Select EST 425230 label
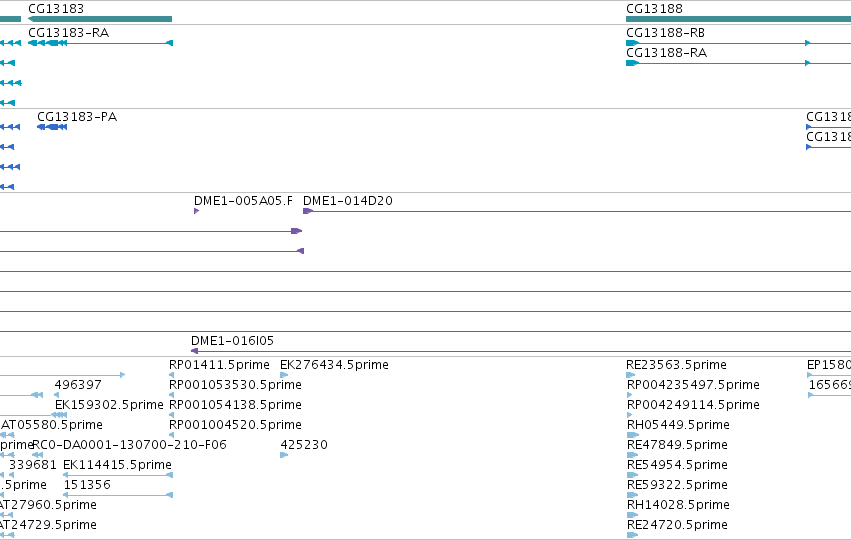Viewport: 851px width, 540px height. tap(304, 445)
